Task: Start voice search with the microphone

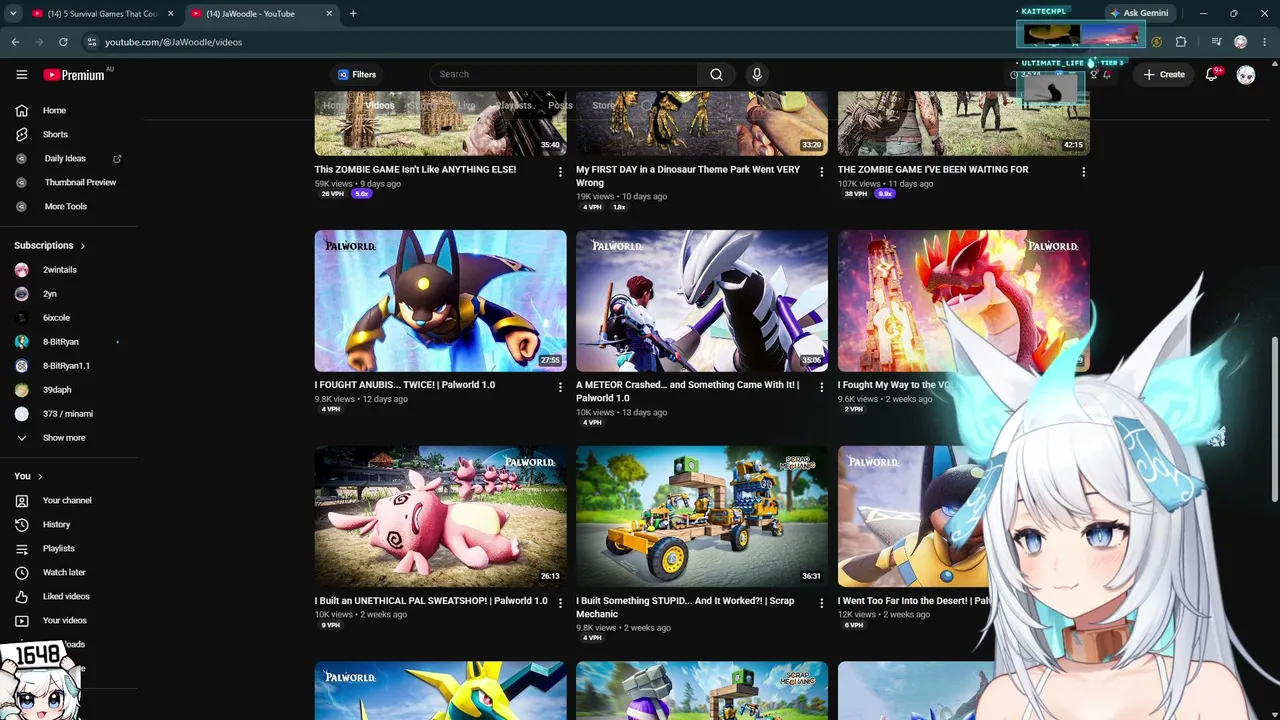Action: pos(757,74)
